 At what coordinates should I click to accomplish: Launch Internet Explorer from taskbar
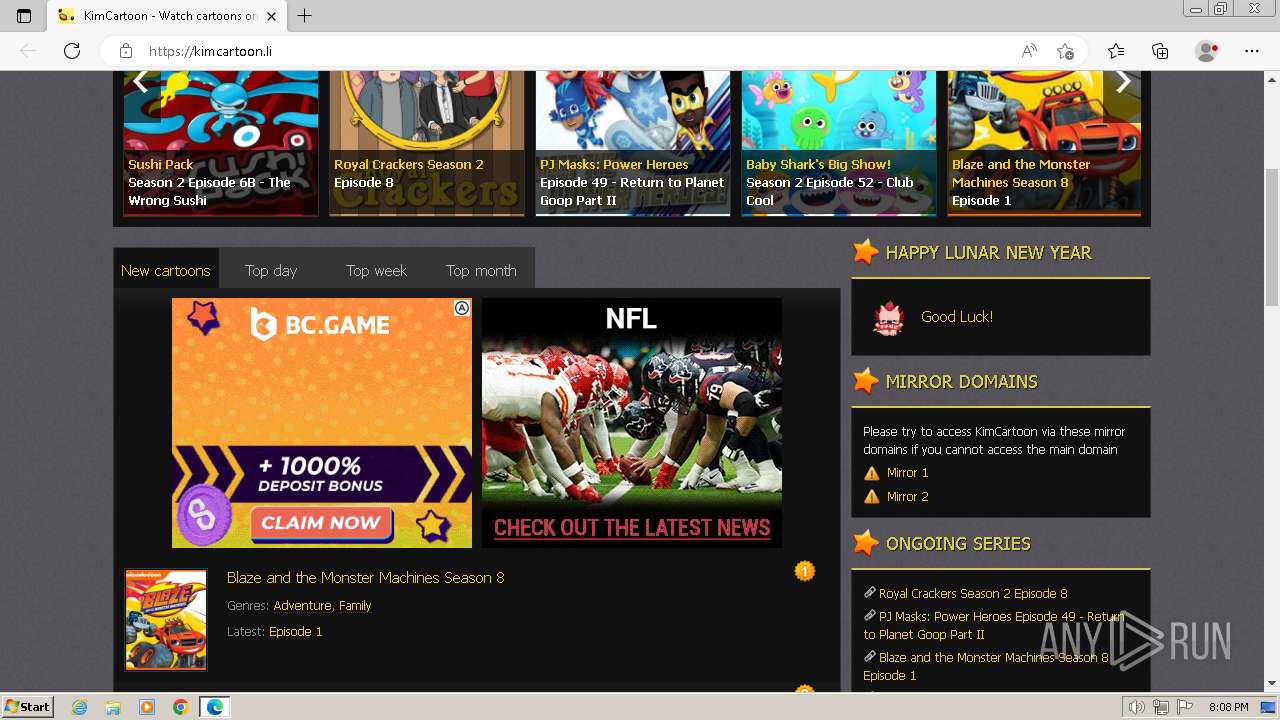(79, 707)
